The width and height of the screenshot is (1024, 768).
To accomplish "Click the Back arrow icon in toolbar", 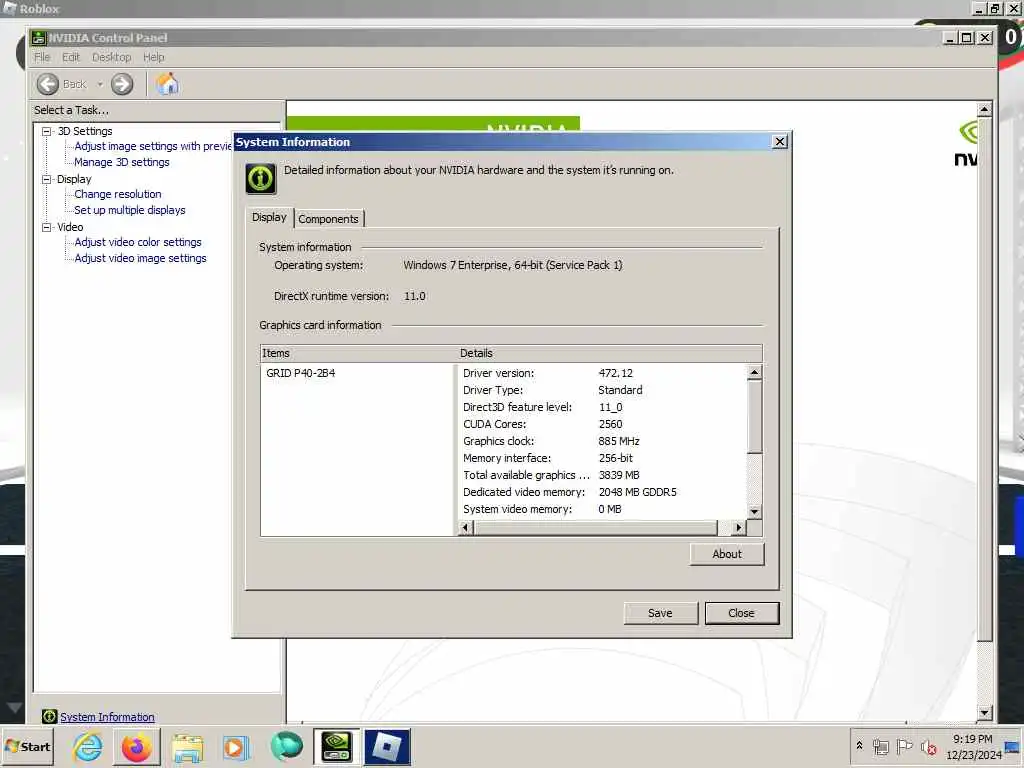I will [47, 84].
